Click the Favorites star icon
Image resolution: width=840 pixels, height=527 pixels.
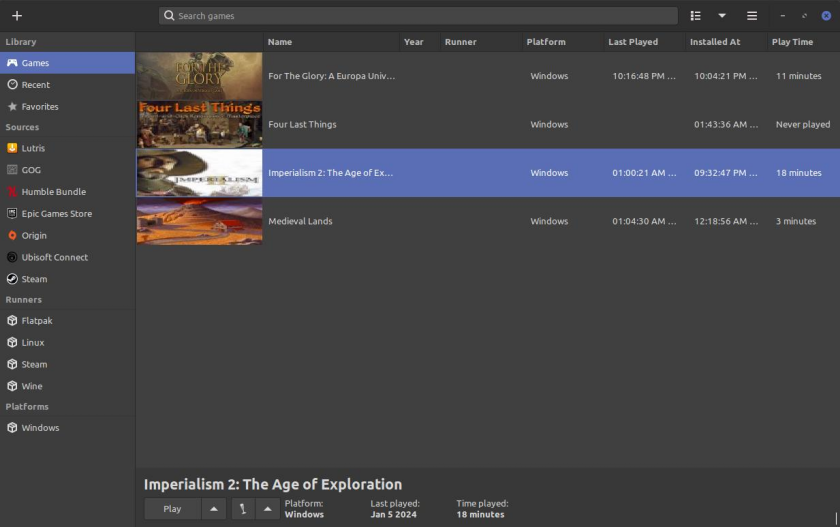(12, 107)
